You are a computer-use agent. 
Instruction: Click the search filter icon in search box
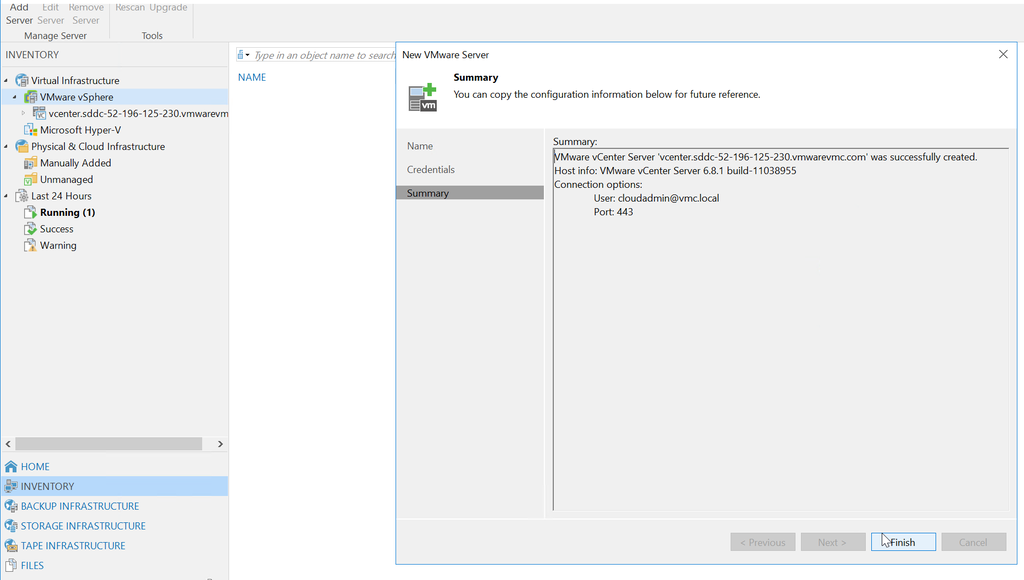pos(240,55)
